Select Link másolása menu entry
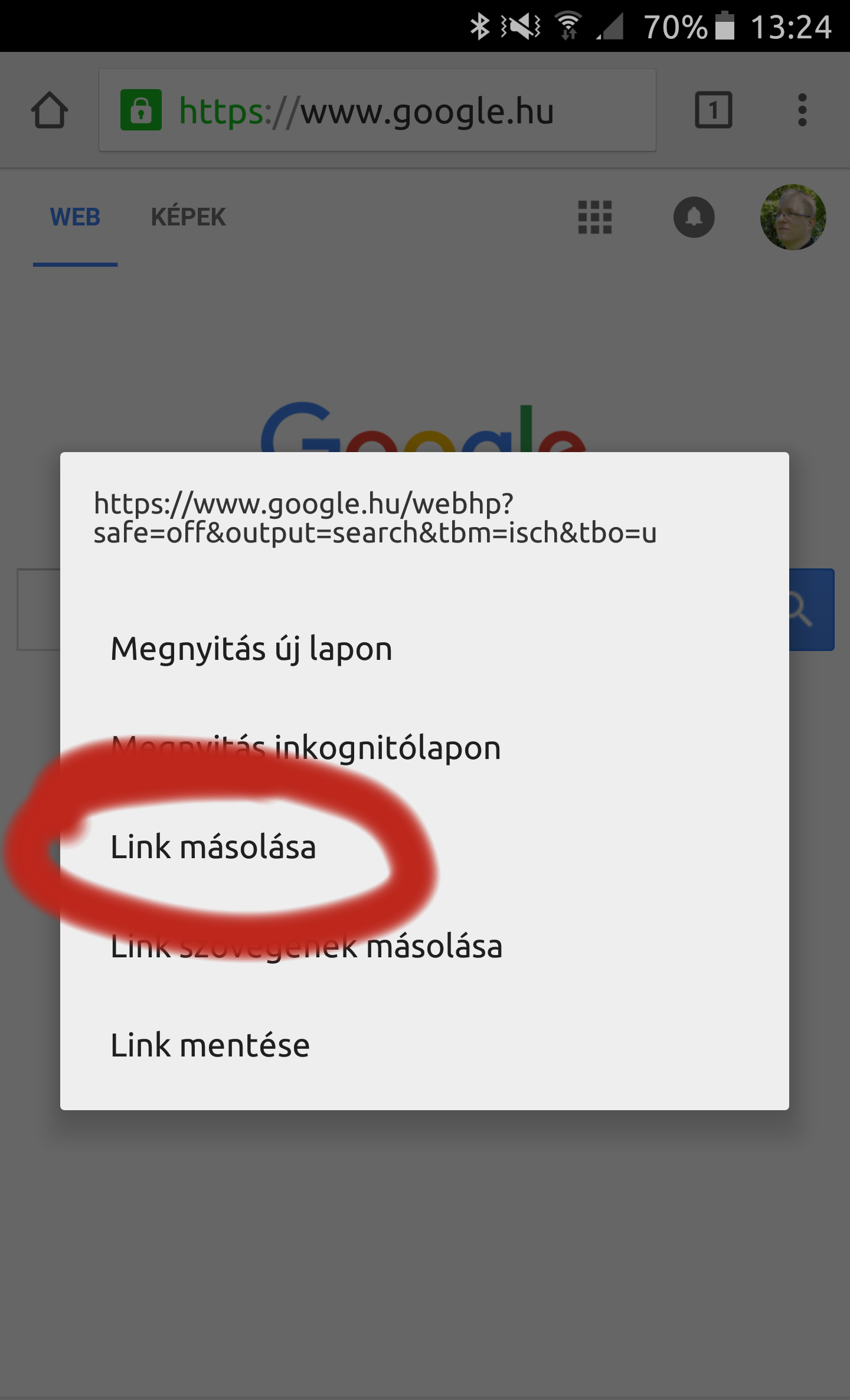 point(424,847)
